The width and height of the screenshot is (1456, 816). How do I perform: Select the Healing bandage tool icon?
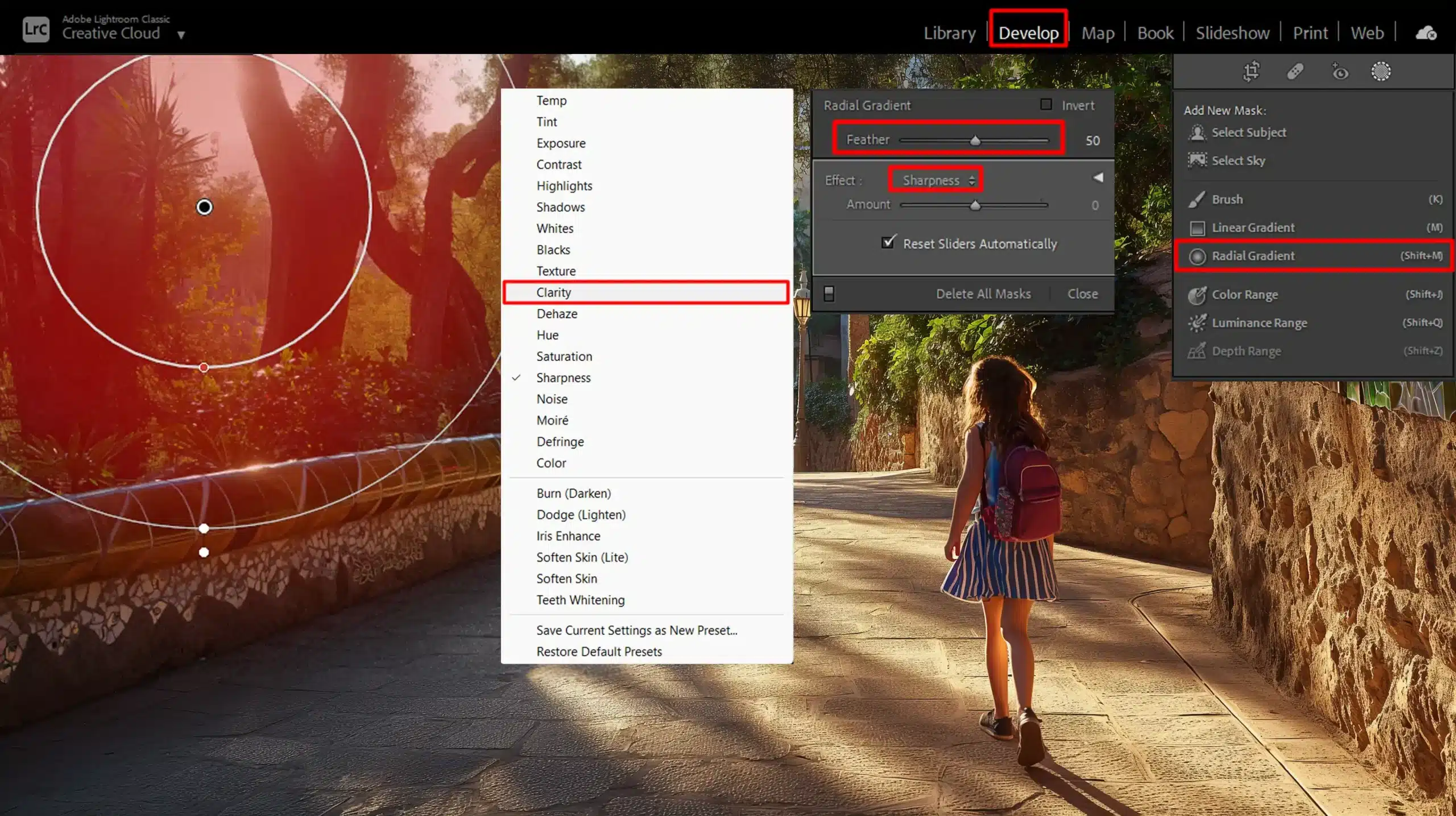(x=1295, y=72)
